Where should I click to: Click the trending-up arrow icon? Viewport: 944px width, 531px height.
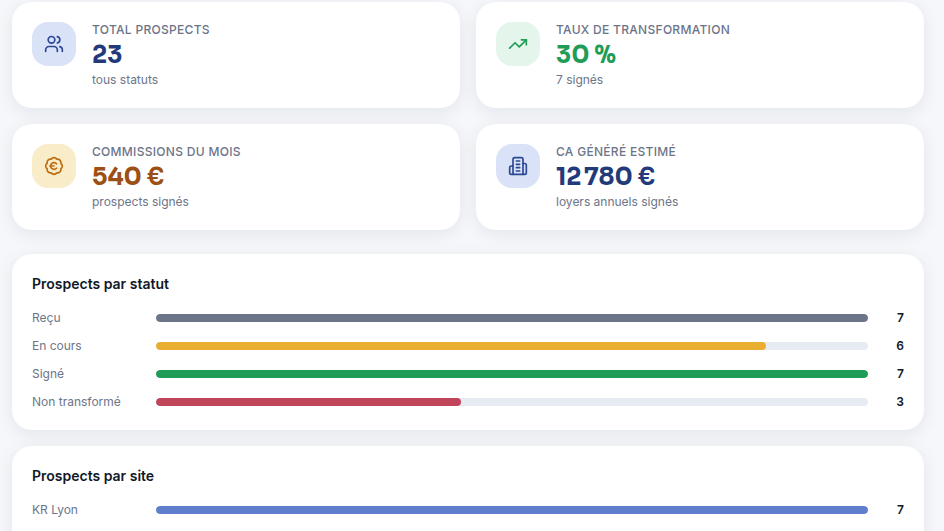518,44
